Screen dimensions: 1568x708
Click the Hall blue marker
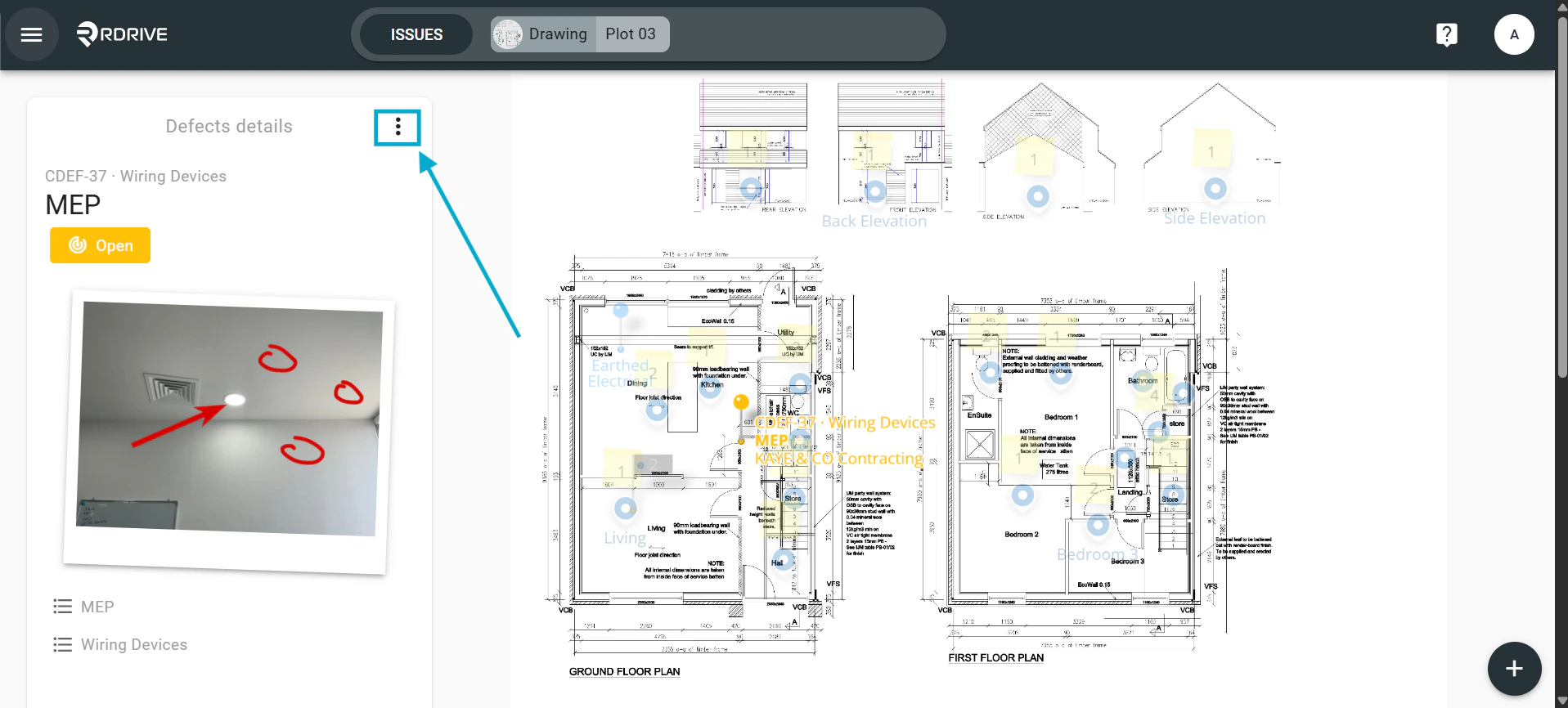(783, 561)
